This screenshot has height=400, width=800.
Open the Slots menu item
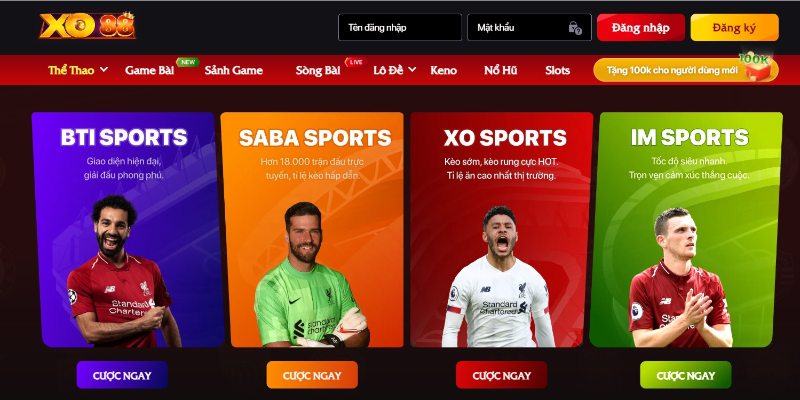[x=557, y=70]
